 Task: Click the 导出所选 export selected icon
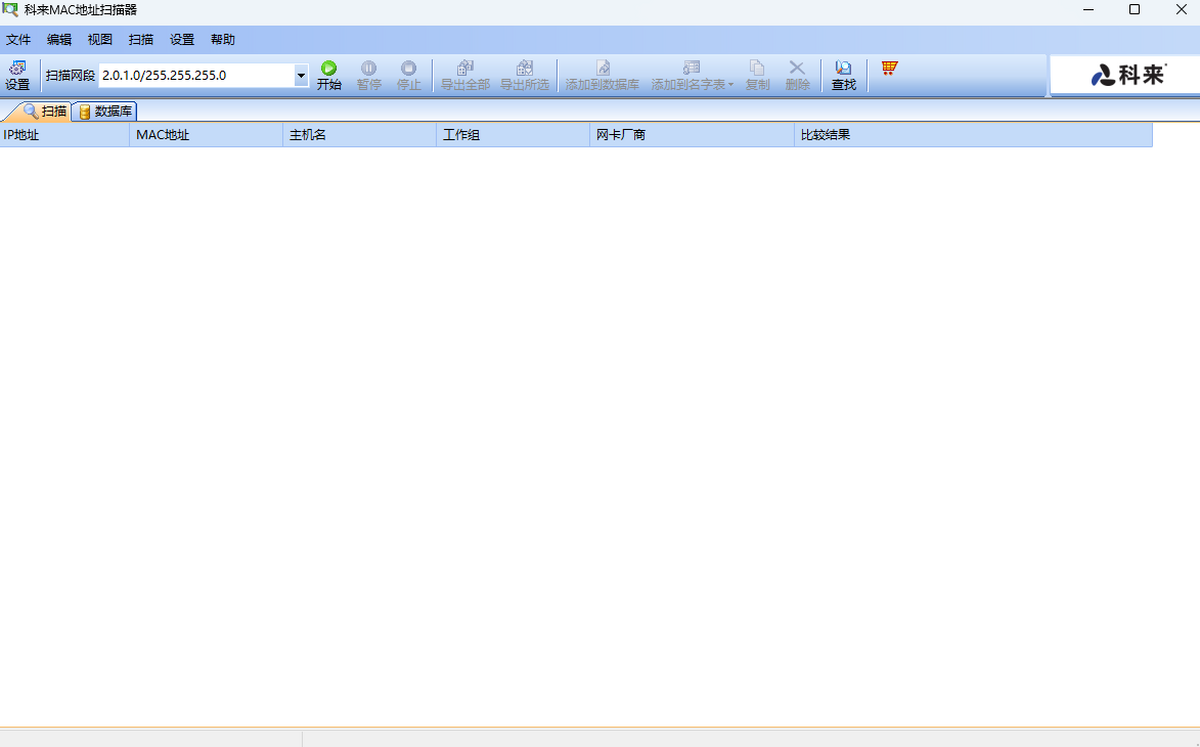tap(524, 75)
